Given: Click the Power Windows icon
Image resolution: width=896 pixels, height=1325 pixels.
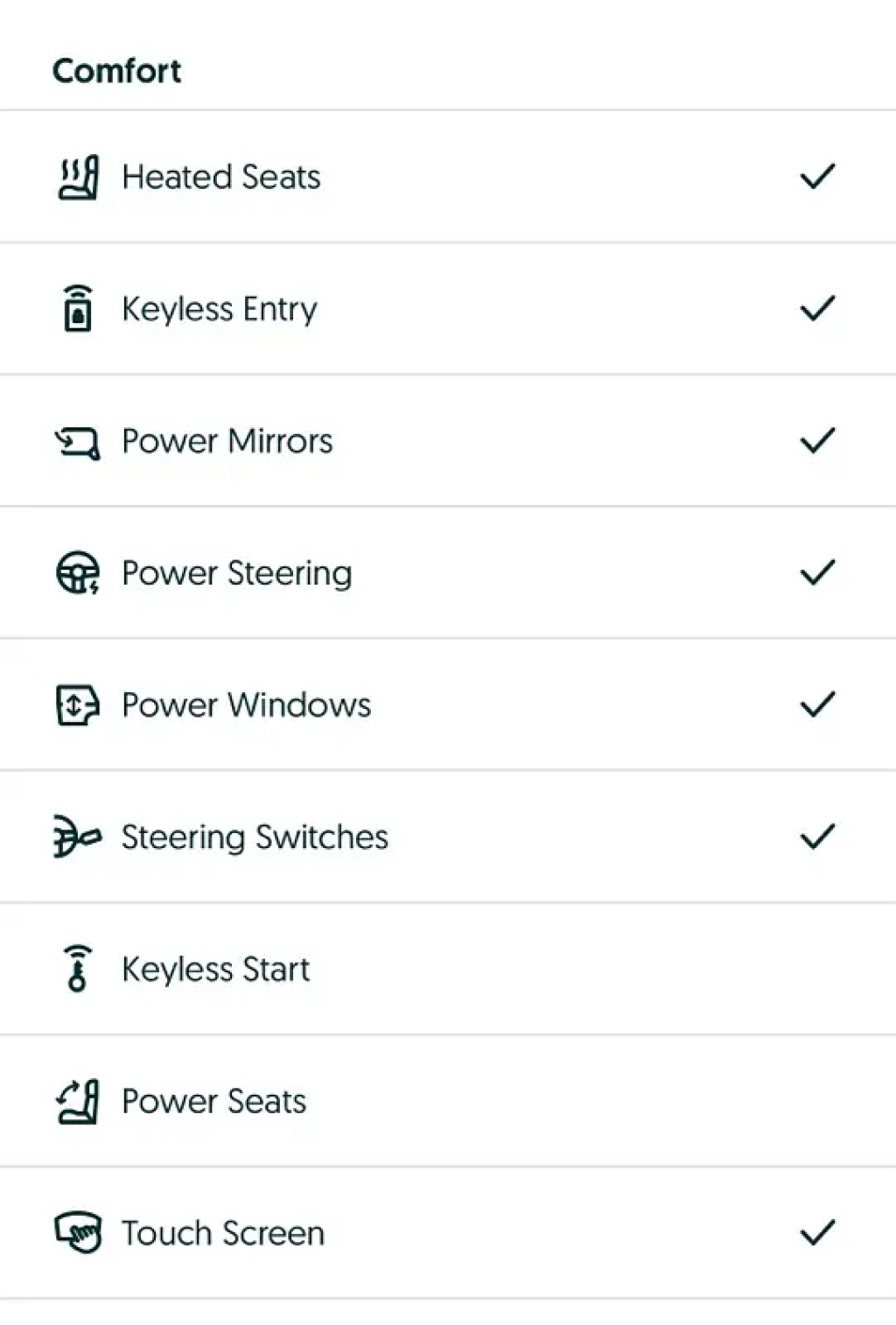Looking at the screenshot, I should 78,705.
